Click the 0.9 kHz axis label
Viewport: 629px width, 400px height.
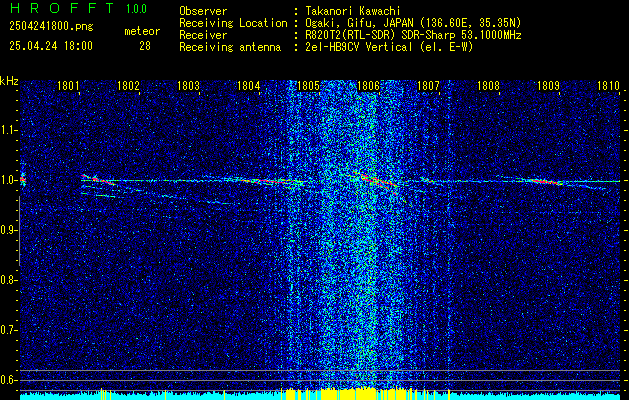[9, 230]
